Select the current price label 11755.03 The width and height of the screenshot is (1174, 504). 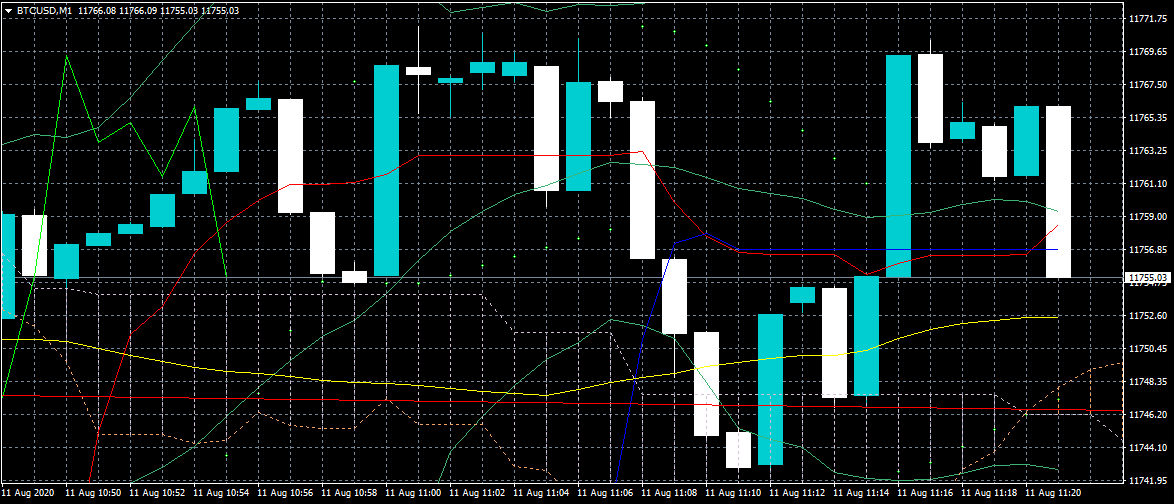click(x=1148, y=278)
